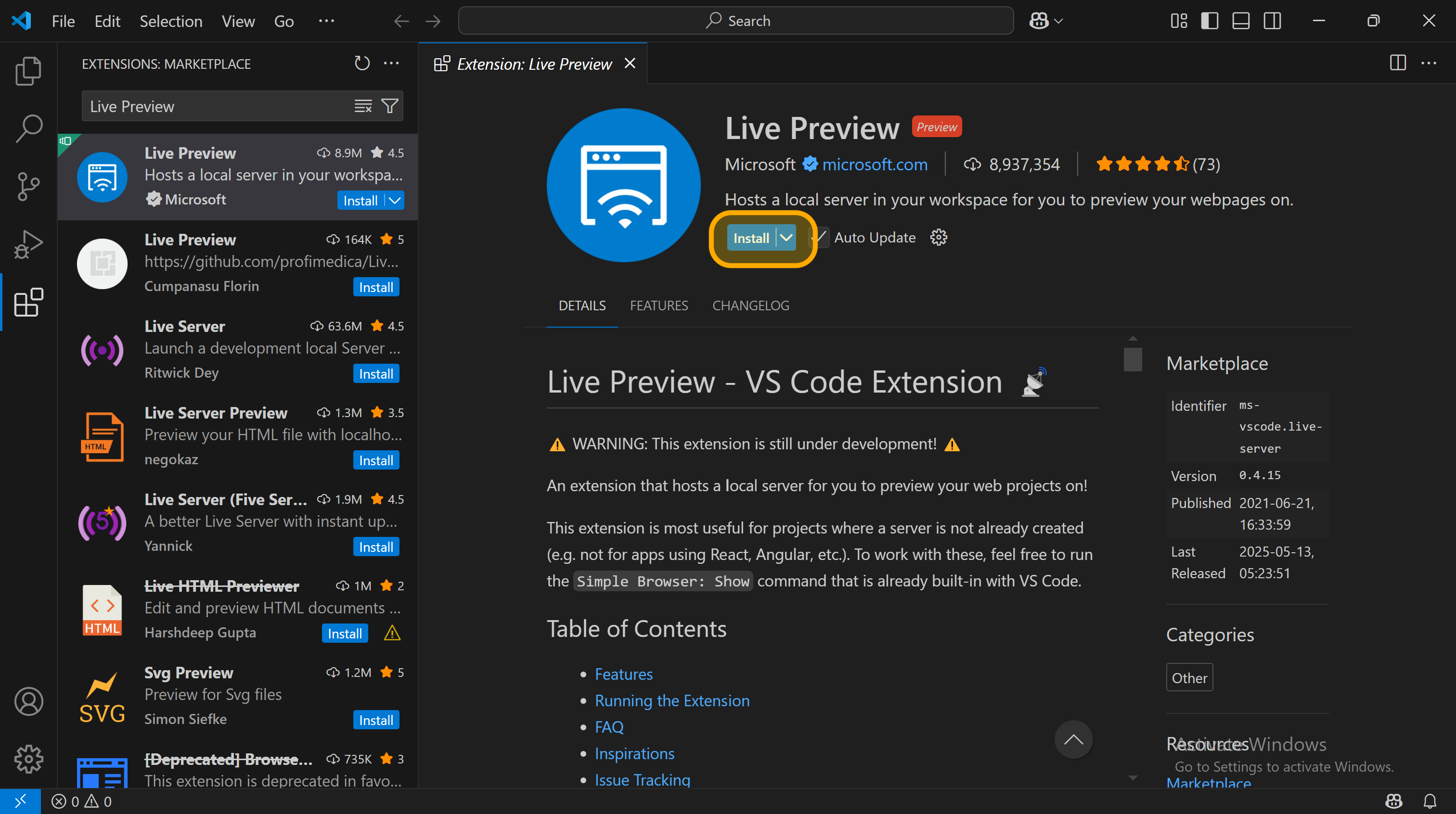Toggle the primary side bar
The height and width of the screenshot is (814, 1456).
click(1210, 22)
